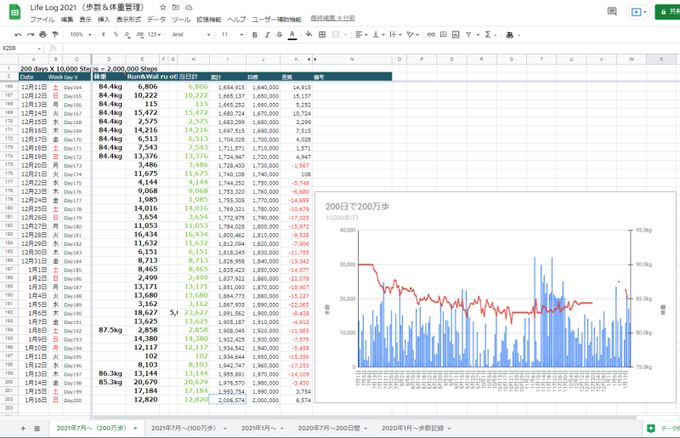This screenshot has height=438, width=680.
Task: Insert a link with the toolbar icon
Action: pos(431,34)
